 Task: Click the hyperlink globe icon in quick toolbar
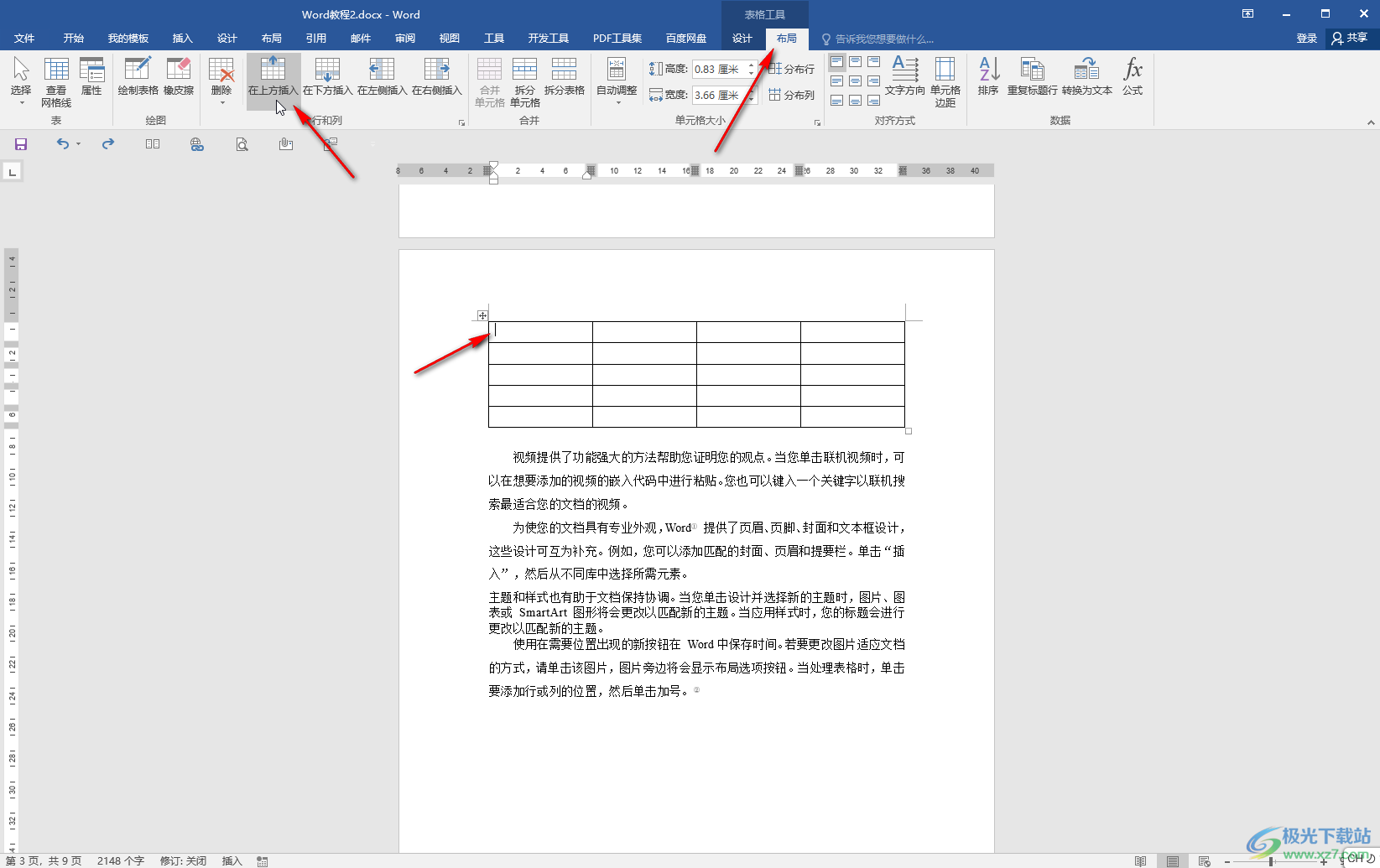coord(197,144)
